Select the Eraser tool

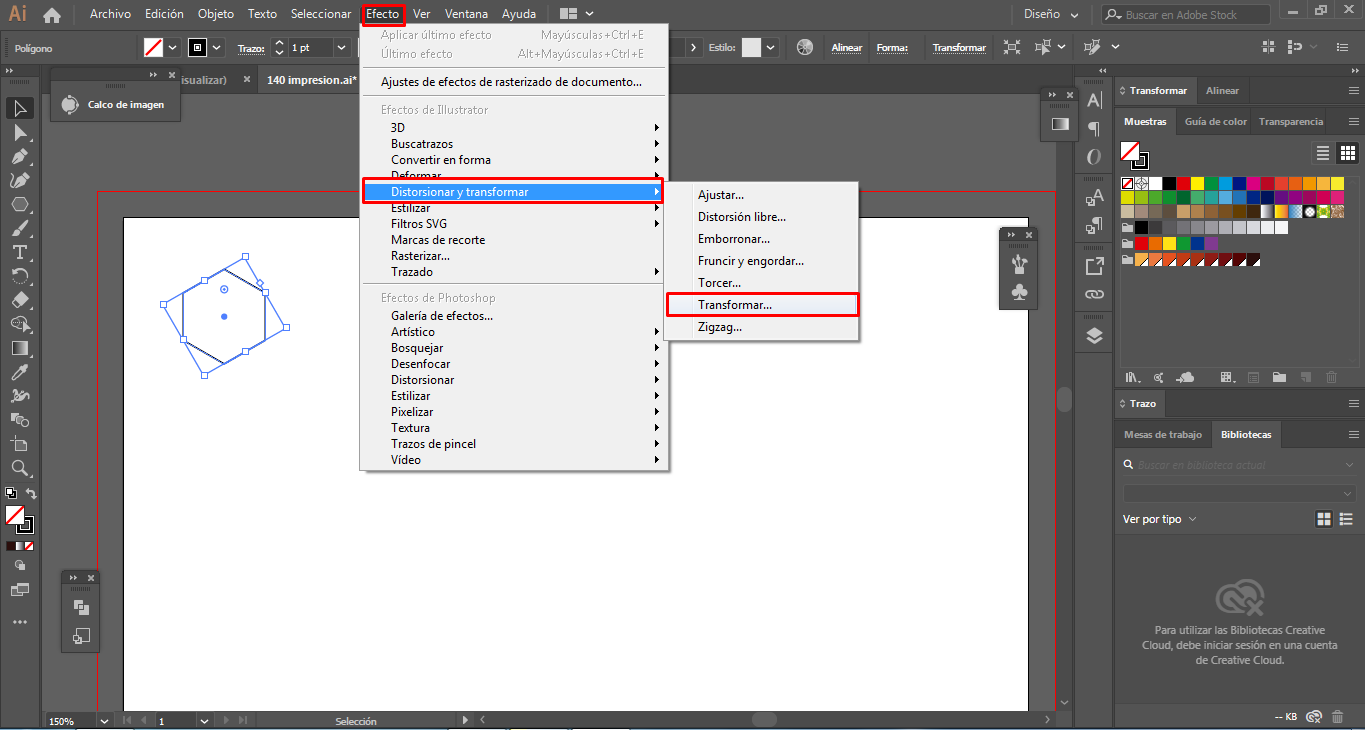[x=20, y=300]
